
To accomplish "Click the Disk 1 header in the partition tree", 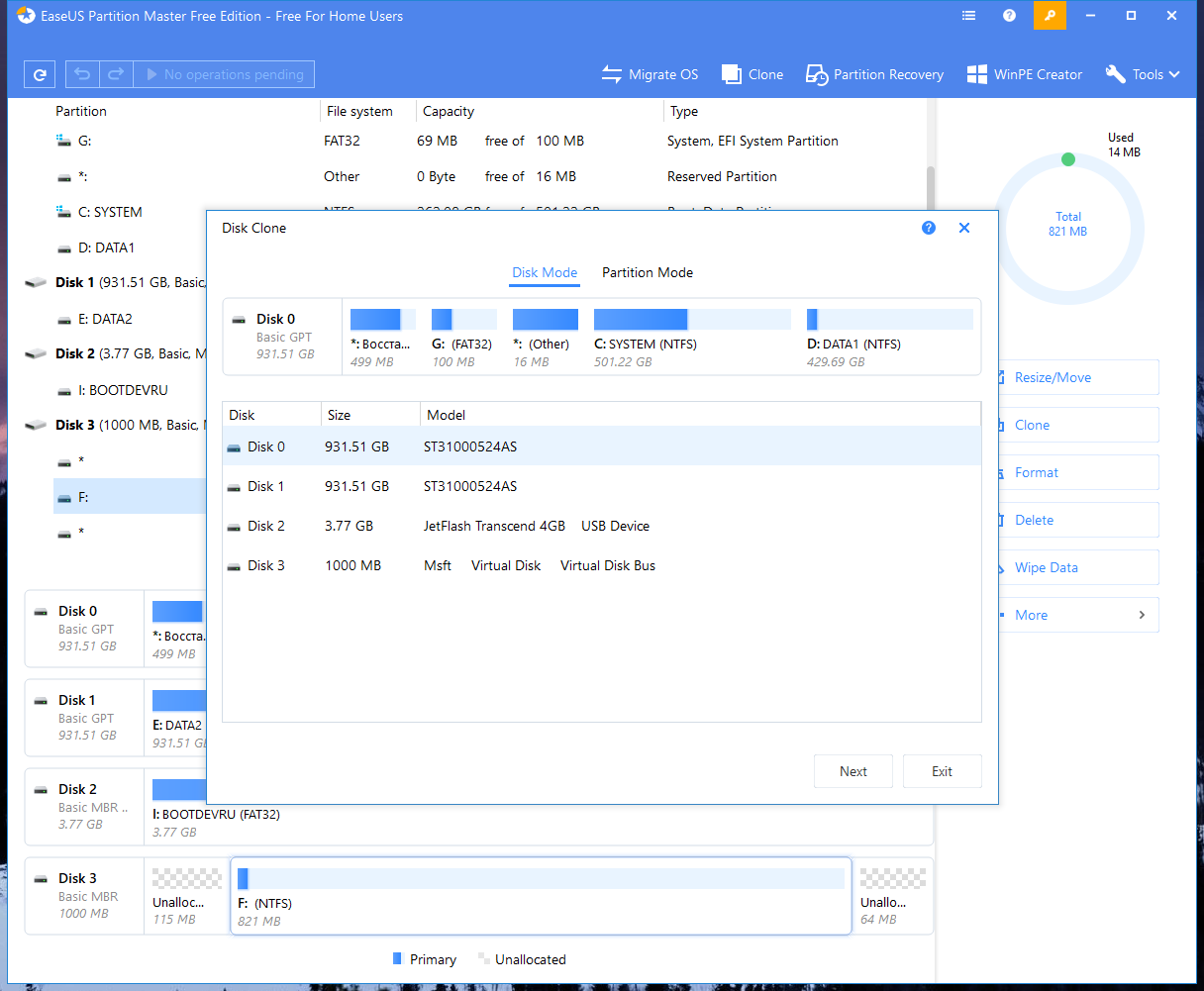I will pos(115,282).
